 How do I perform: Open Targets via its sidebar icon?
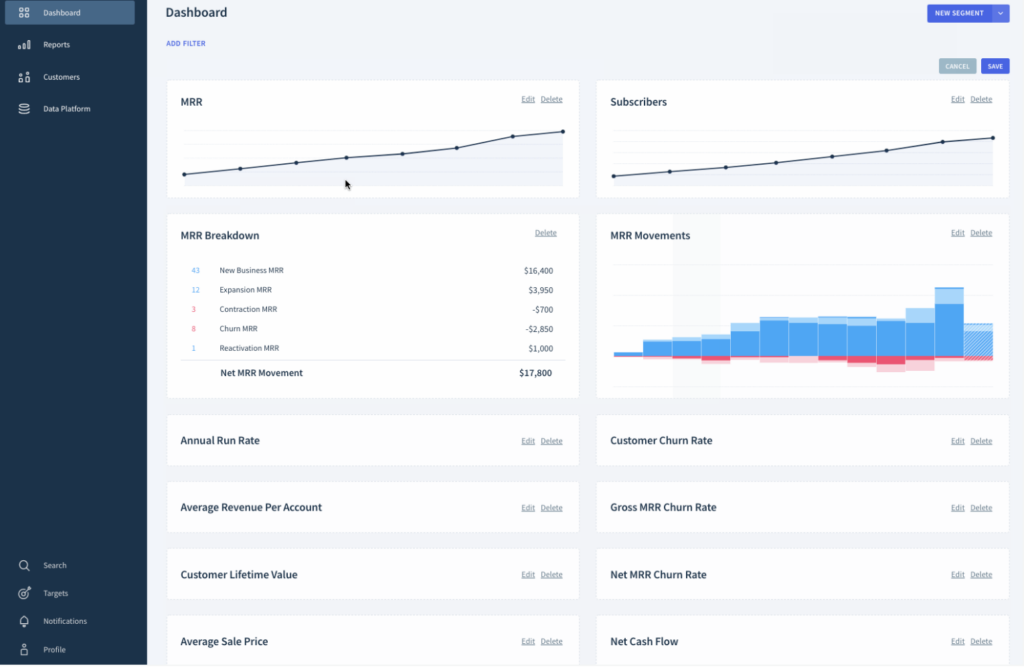(x=23, y=593)
